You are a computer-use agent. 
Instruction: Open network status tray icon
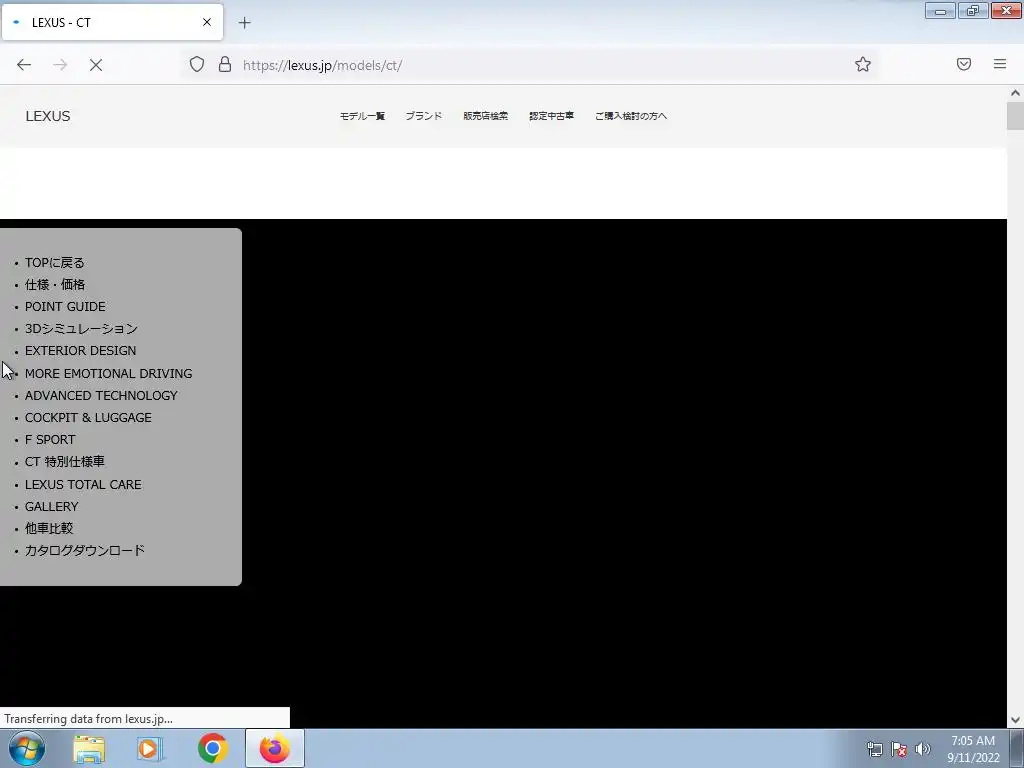coord(874,749)
